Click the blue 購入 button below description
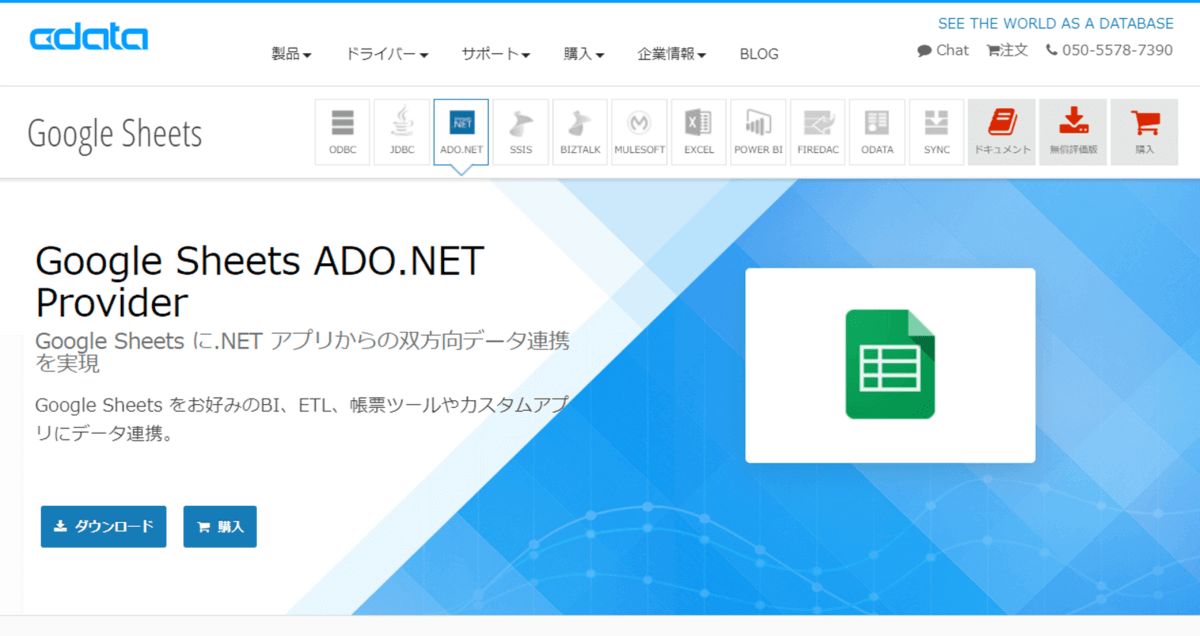This screenshot has width=1200, height=636. tap(220, 527)
